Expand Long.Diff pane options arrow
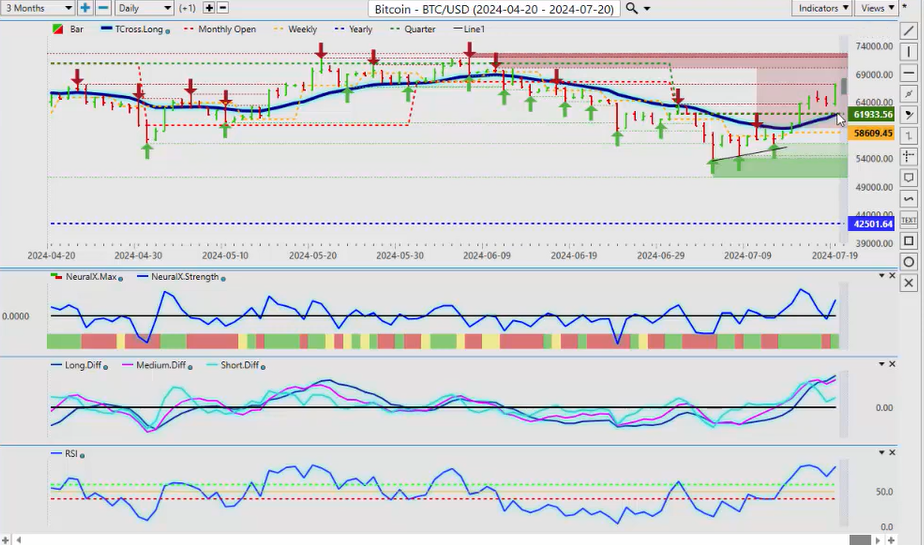 [x=882, y=364]
